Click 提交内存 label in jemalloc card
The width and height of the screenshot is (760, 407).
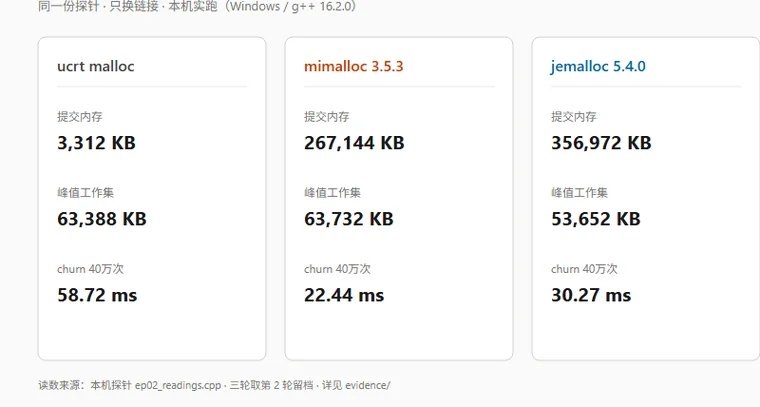pyautogui.click(x=574, y=117)
